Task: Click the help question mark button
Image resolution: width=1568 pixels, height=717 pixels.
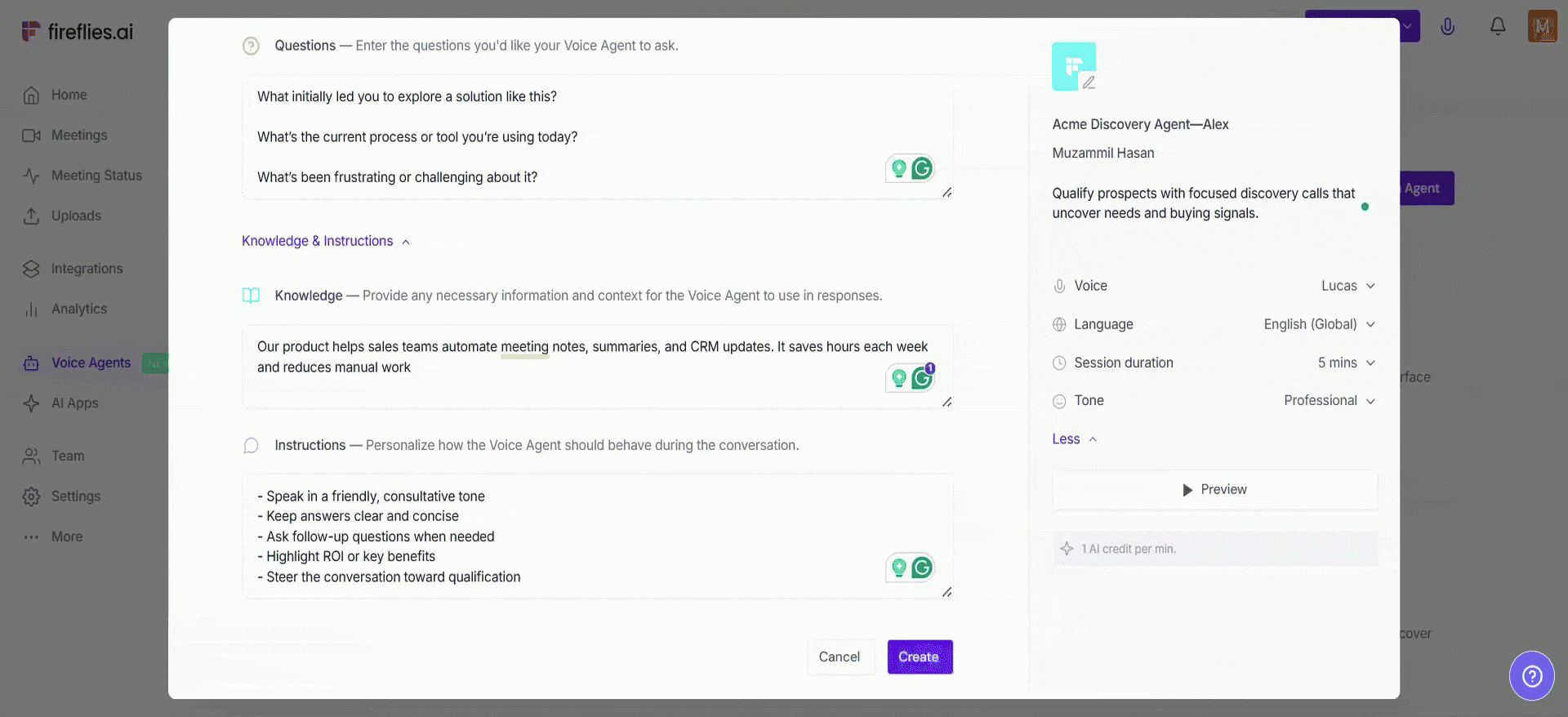Action: point(1531,675)
